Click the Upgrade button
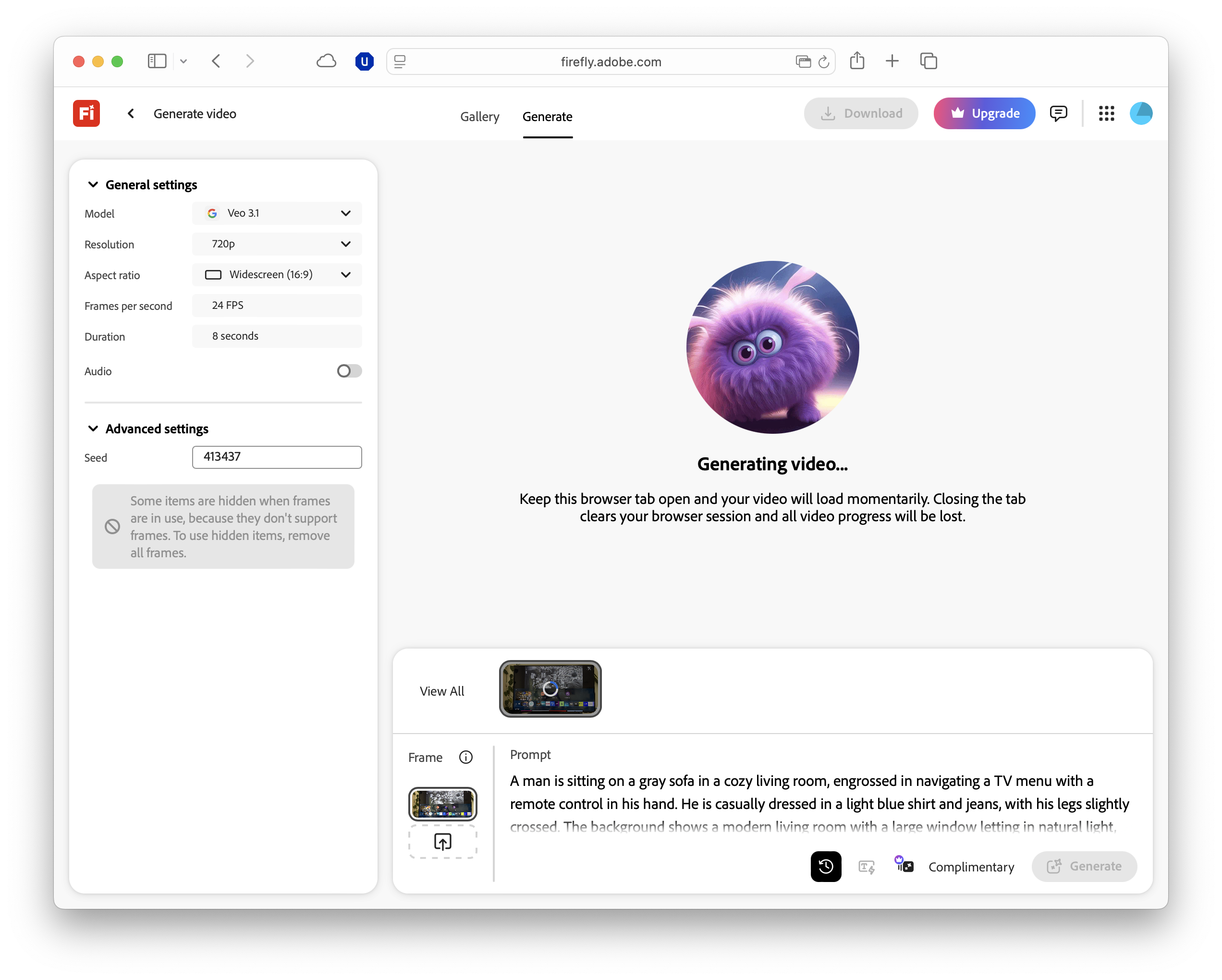This screenshot has width=1222, height=980. [x=984, y=113]
